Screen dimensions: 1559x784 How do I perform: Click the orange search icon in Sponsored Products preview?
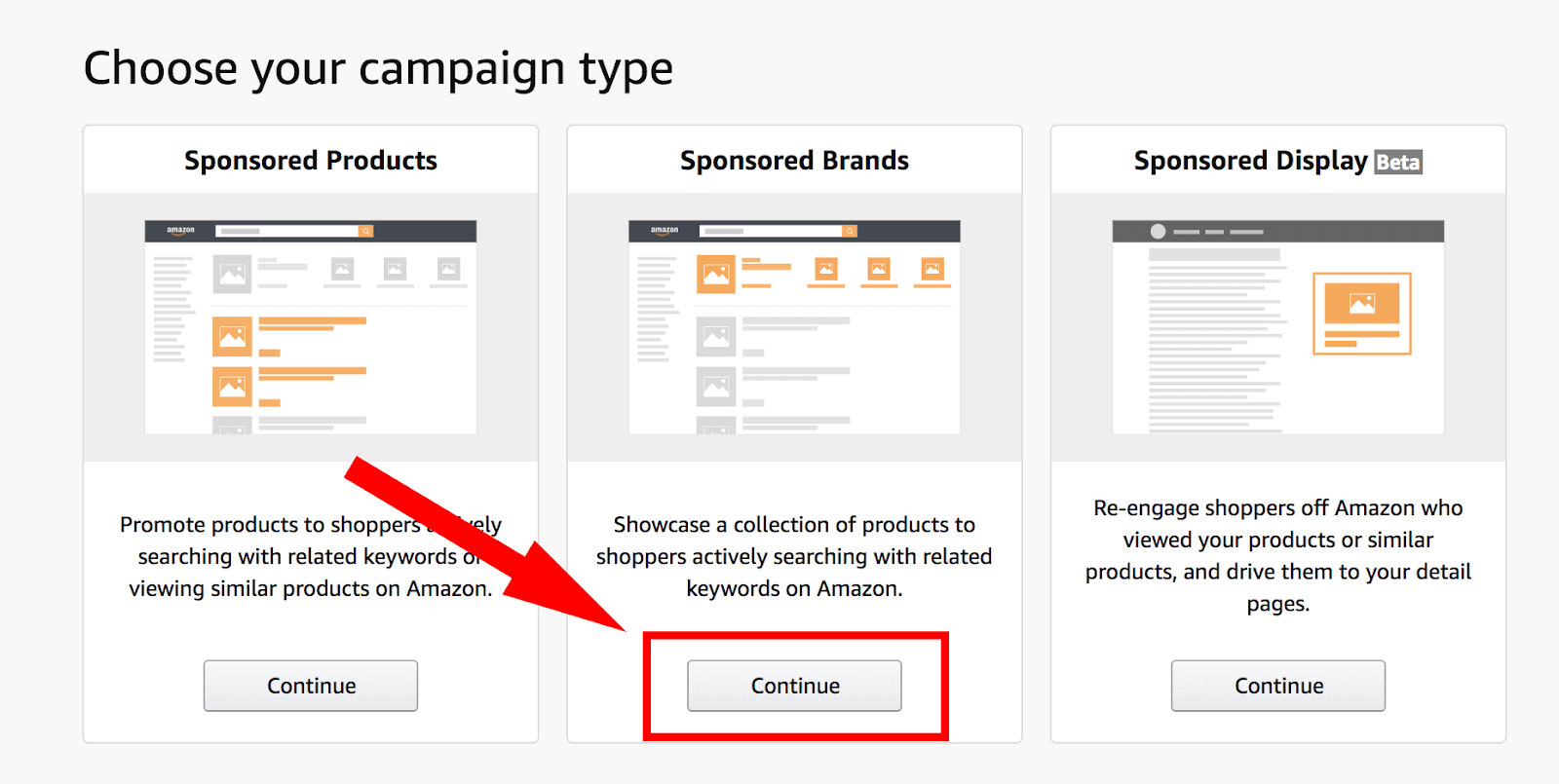pyautogui.click(x=366, y=231)
